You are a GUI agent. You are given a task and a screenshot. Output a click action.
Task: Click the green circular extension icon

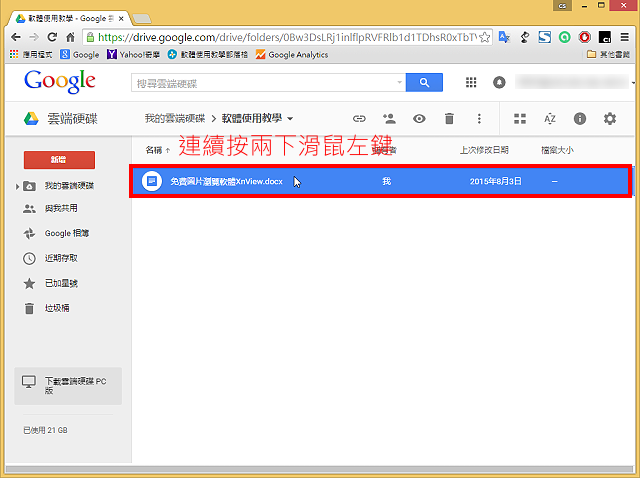pos(565,38)
